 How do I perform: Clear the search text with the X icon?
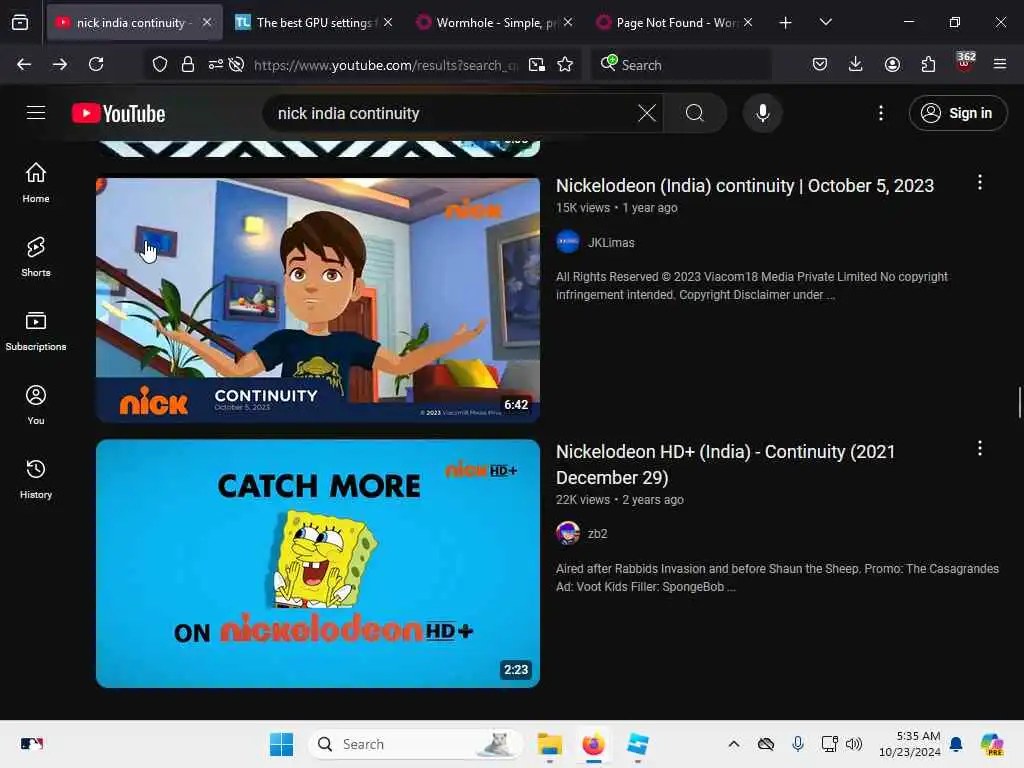[x=647, y=113]
